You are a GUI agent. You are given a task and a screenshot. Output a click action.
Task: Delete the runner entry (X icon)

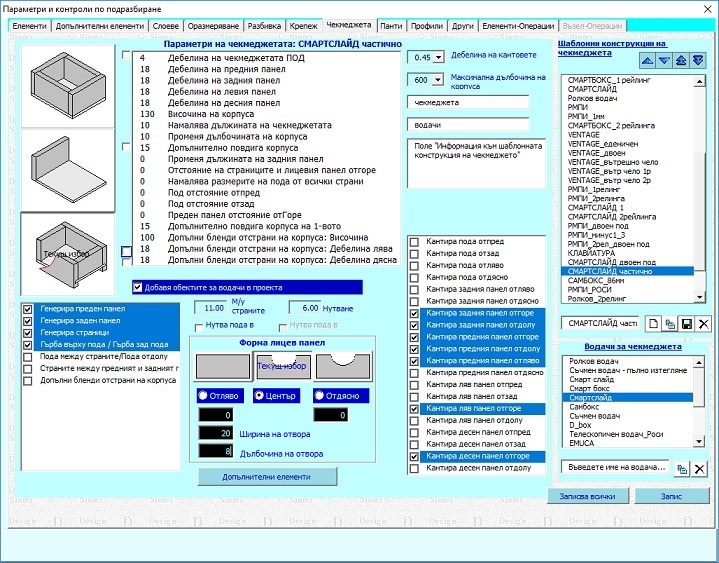[x=699, y=469]
